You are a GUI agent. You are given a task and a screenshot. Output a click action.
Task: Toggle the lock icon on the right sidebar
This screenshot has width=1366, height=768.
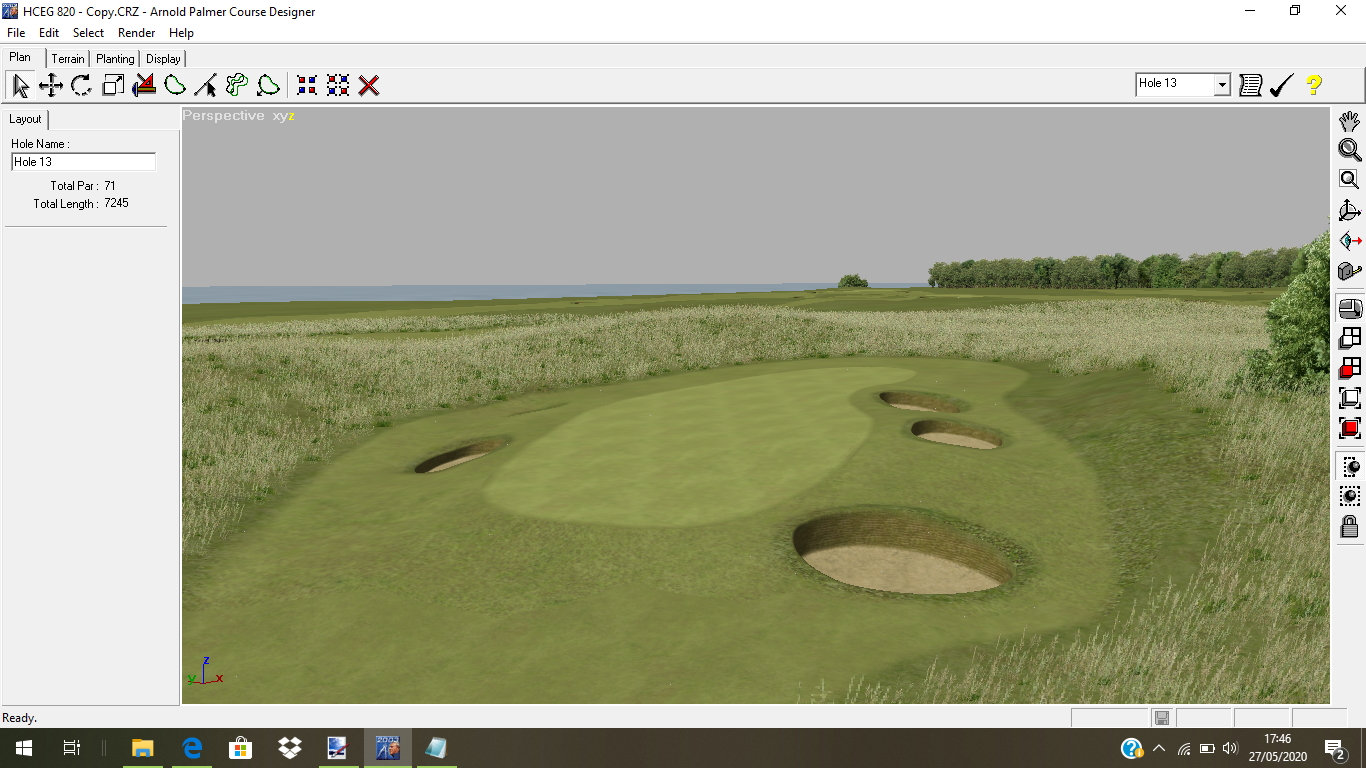point(1348,527)
